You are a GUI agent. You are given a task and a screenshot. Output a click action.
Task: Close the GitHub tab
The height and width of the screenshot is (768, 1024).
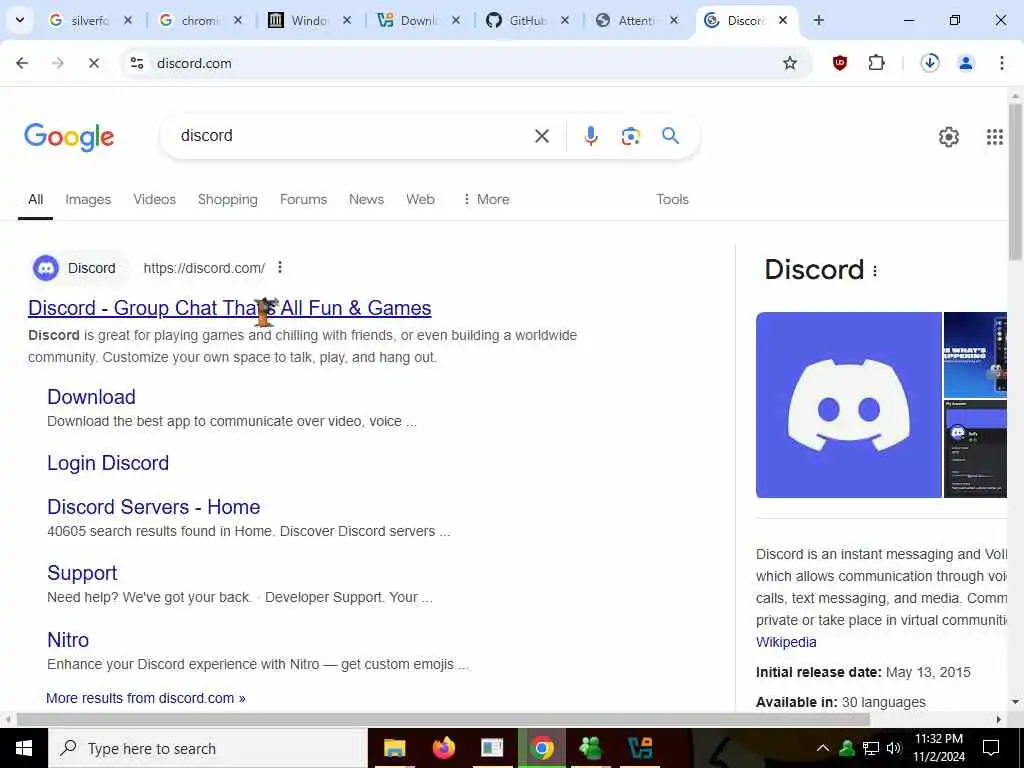(565, 20)
